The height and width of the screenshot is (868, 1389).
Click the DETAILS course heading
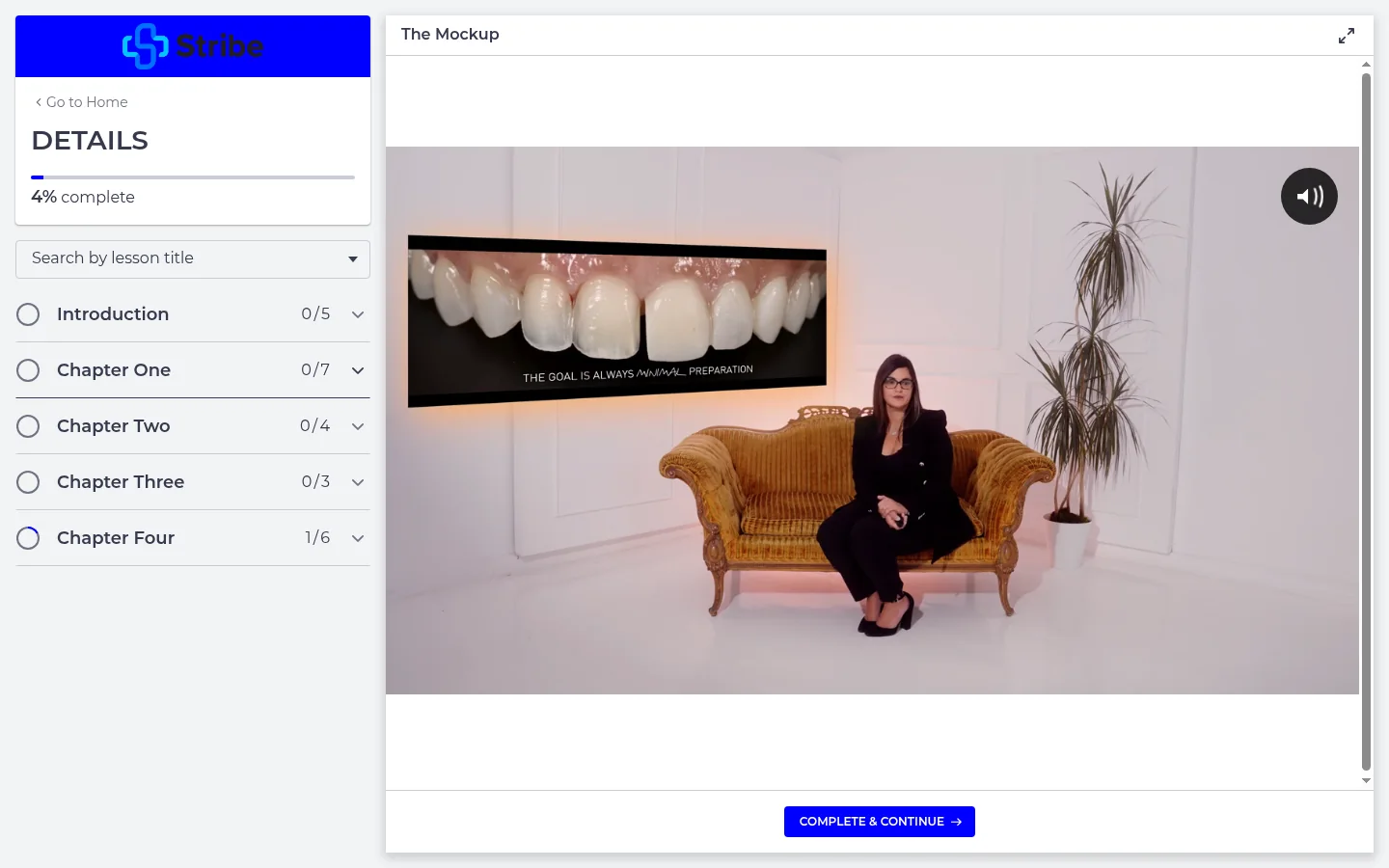point(90,141)
